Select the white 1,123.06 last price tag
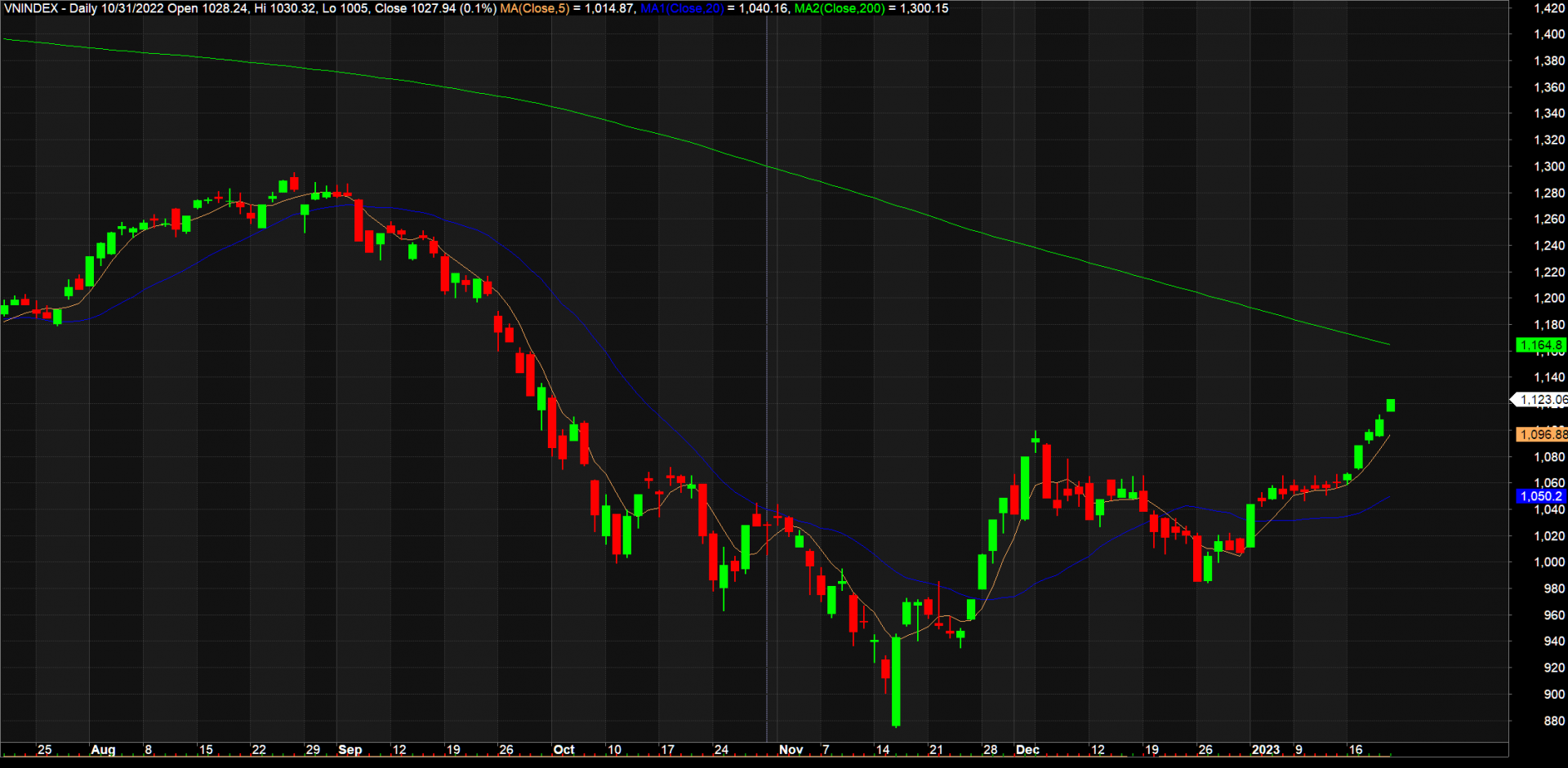 point(1542,400)
